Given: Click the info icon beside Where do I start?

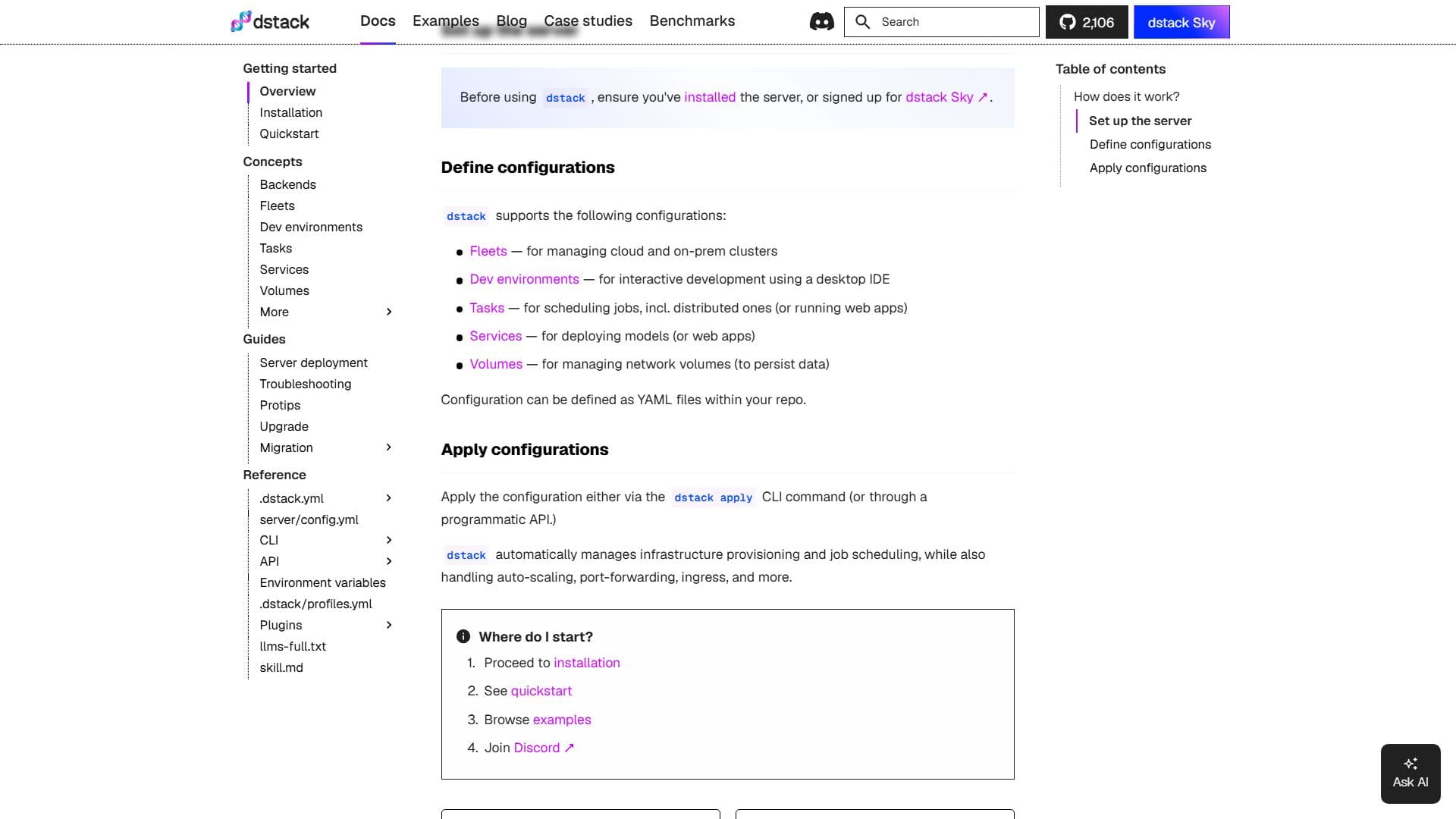Looking at the screenshot, I should (x=463, y=636).
